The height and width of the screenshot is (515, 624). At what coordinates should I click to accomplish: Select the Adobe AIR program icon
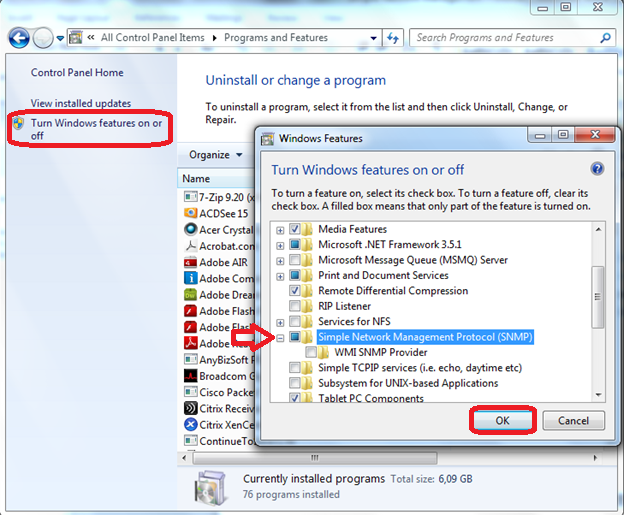coord(191,262)
